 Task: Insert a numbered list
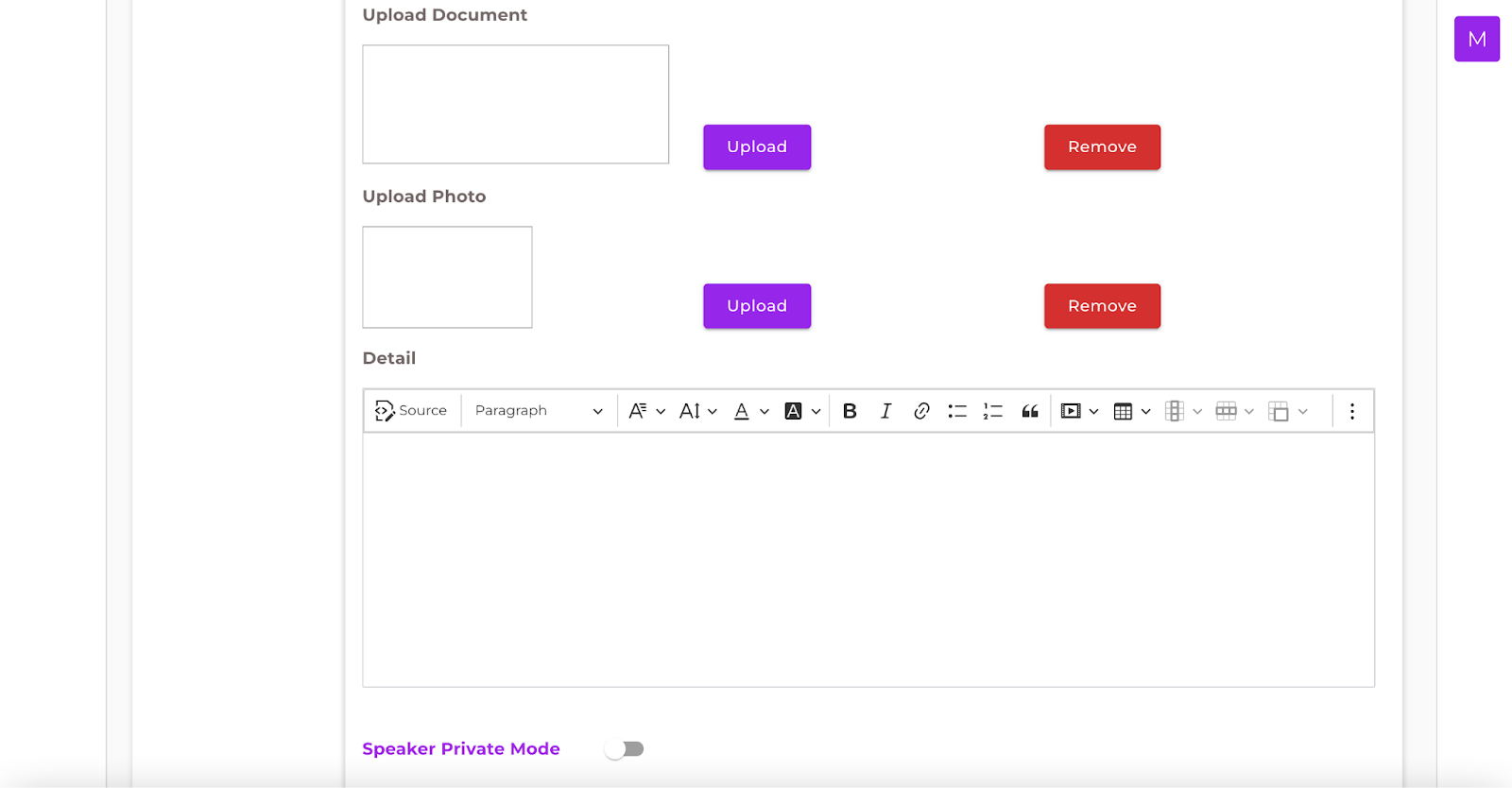(993, 411)
